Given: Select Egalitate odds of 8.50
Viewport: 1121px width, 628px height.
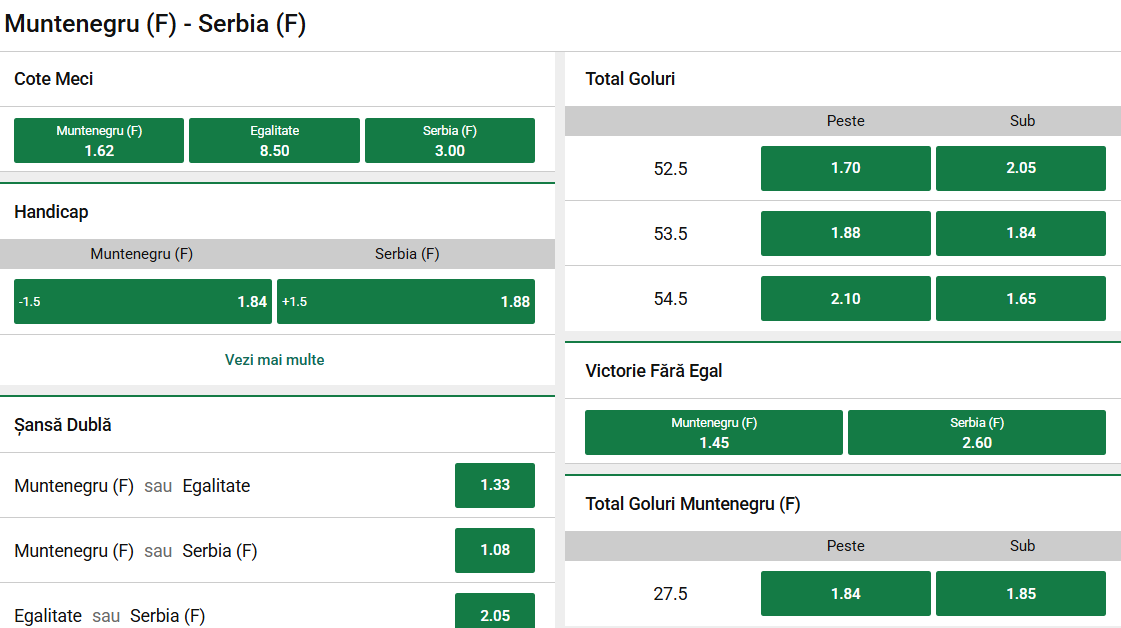Looking at the screenshot, I should click(274, 140).
